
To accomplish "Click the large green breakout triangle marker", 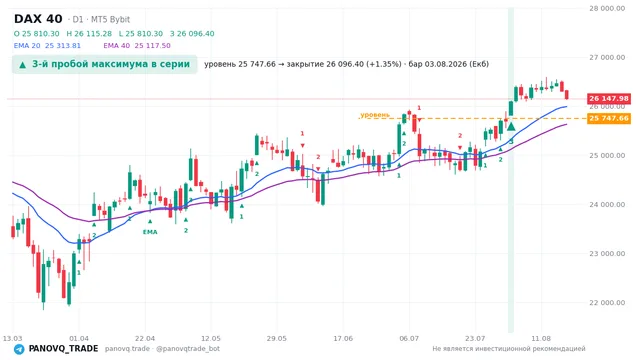I will [511, 126].
